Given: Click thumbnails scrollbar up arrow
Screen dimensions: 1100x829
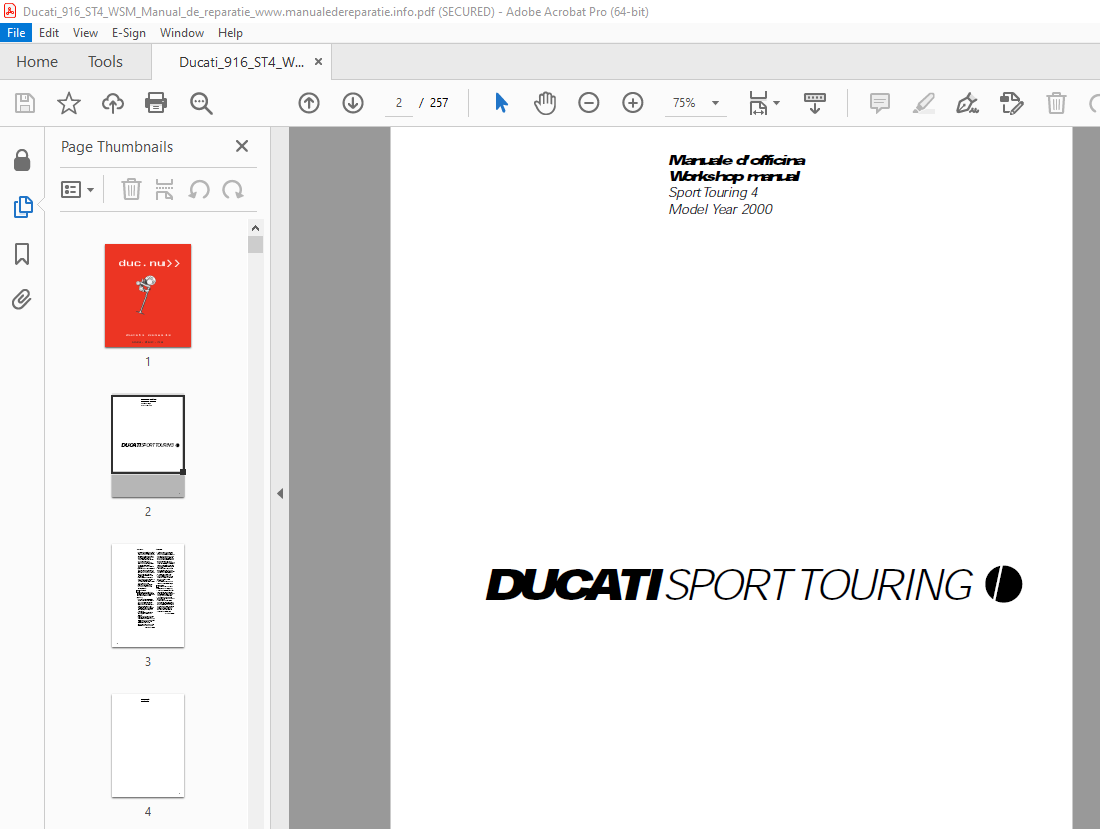Looking at the screenshot, I should tap(255, 228).
